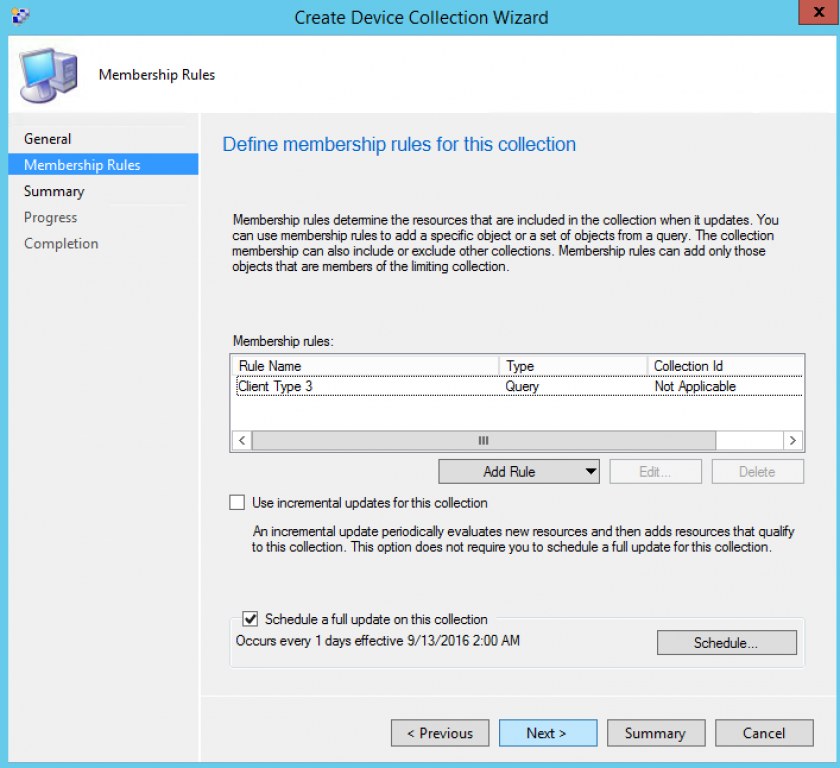Click the Delete rule button
The image size is (840, 768).
757,471
